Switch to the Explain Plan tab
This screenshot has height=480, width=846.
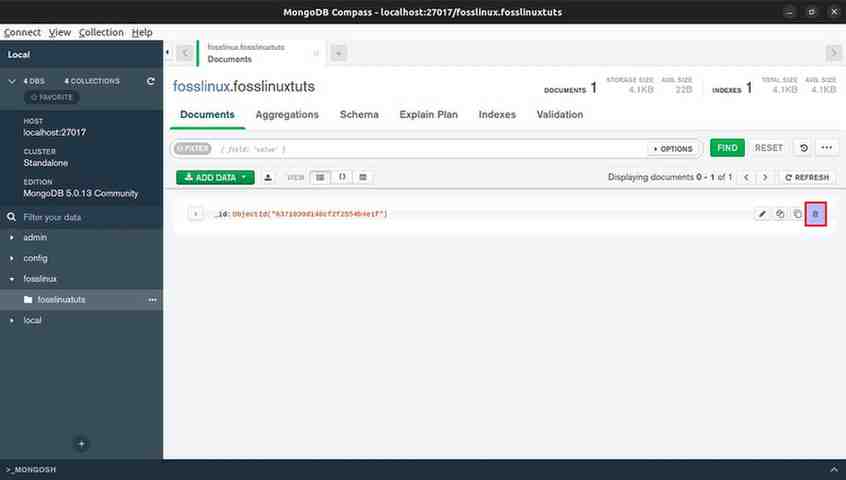[x=428, y=115]
